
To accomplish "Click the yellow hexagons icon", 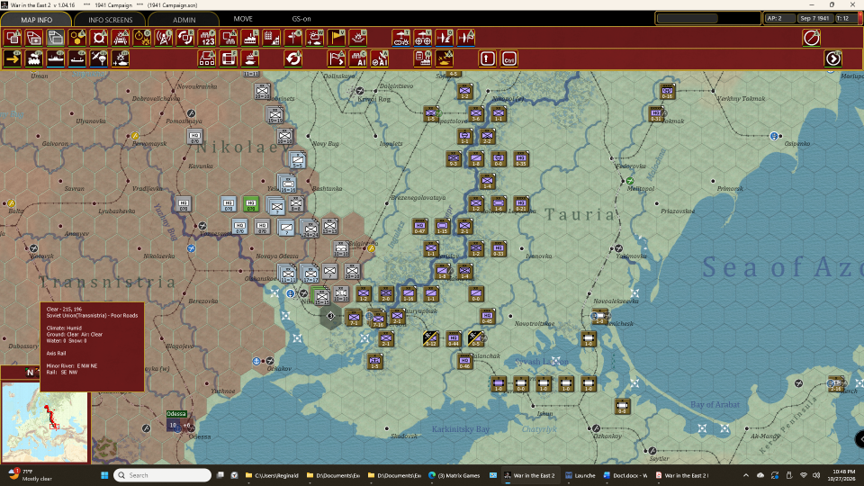I will click(77, 37).
